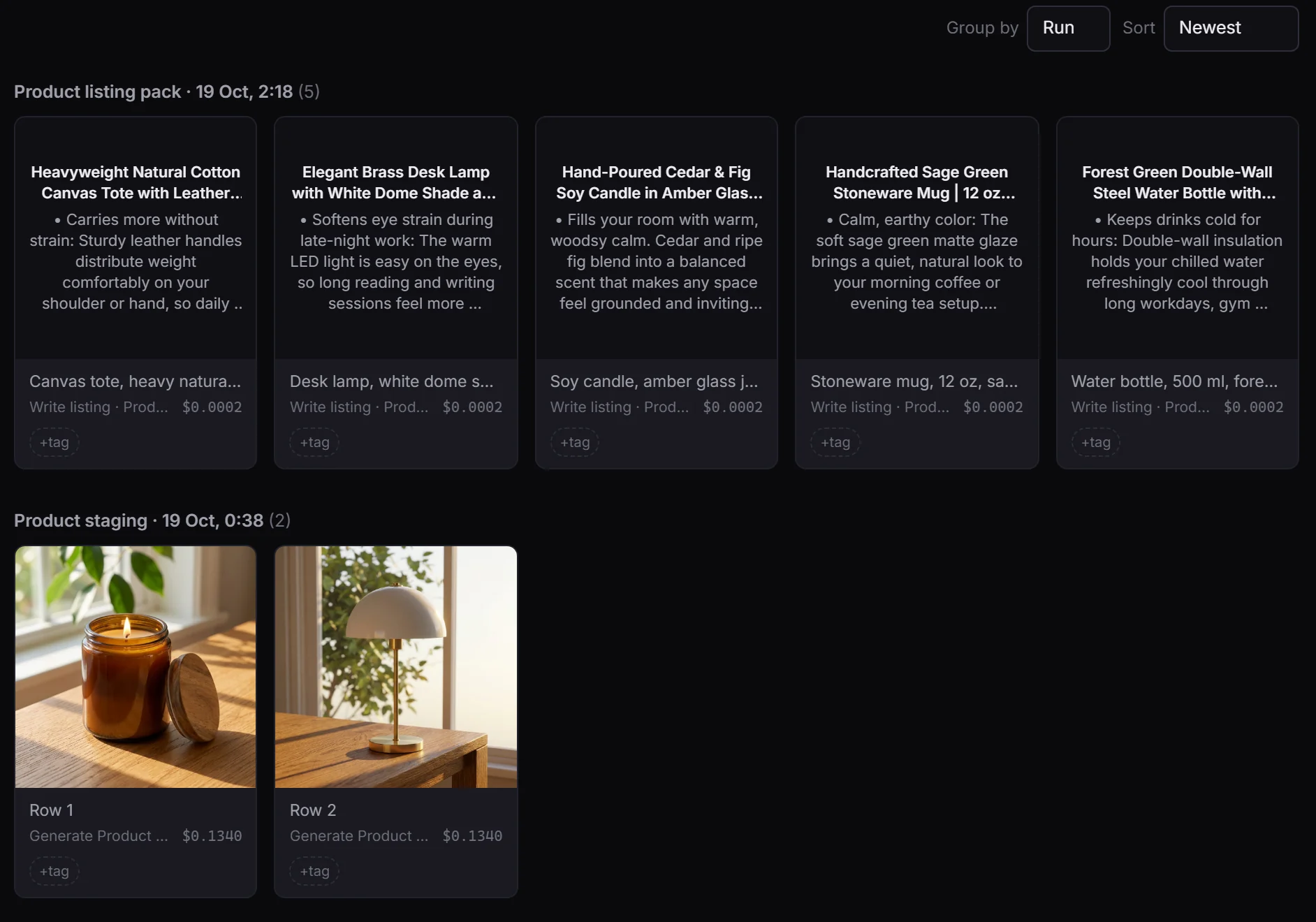This screenshot has height=922, width=1316.
Task: Add tag to Canvas tote card
Action: pyautogui.click(x=54, y=442)
